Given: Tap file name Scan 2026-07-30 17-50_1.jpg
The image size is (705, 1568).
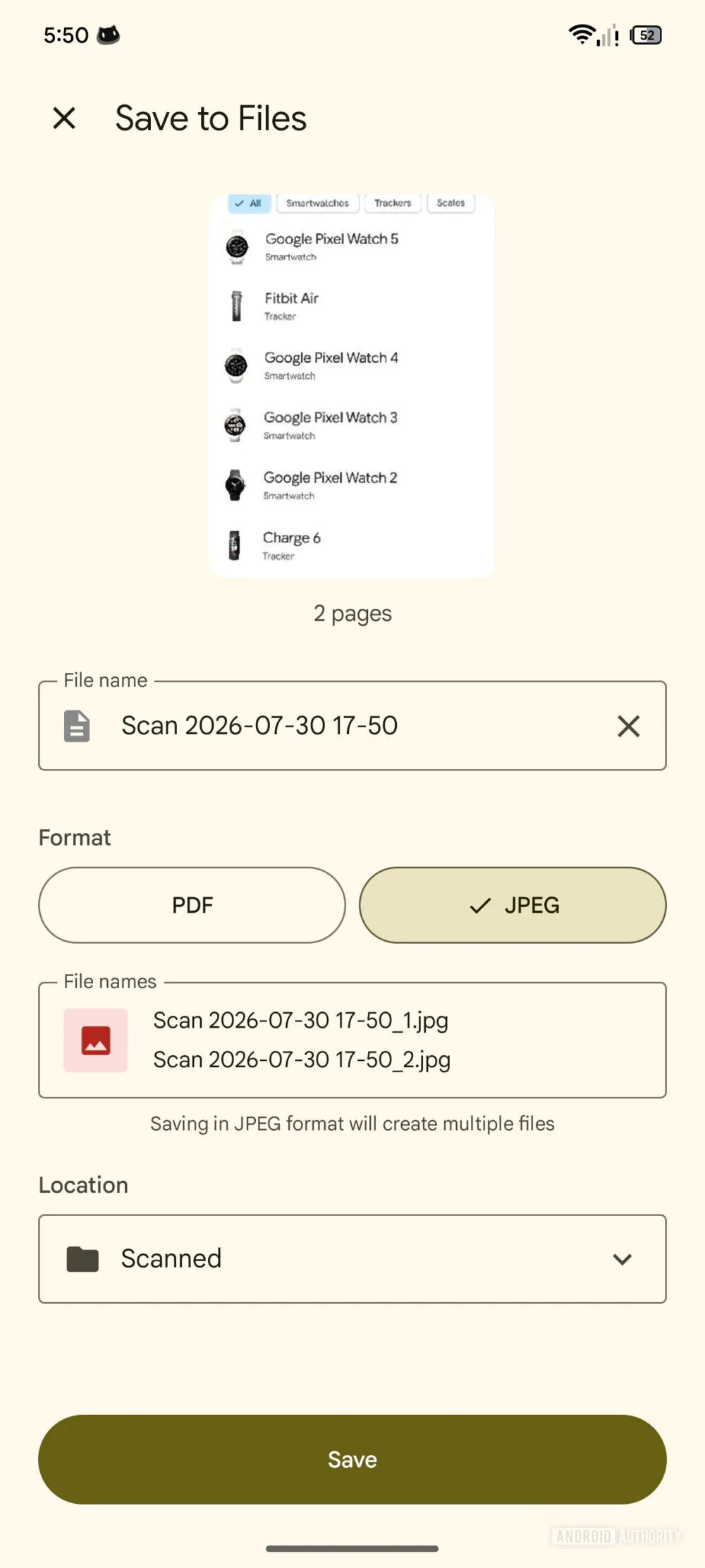Looking at the screenshot, I should 301,1021.
